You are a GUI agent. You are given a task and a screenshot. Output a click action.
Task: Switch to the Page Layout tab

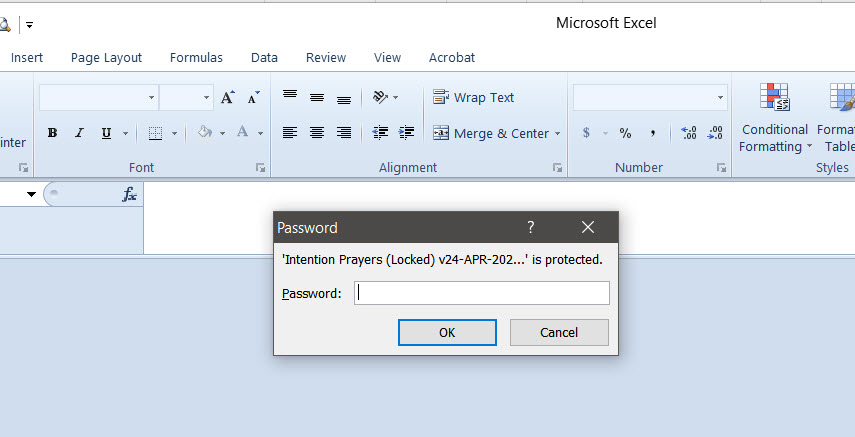click(x=106, y=57)
